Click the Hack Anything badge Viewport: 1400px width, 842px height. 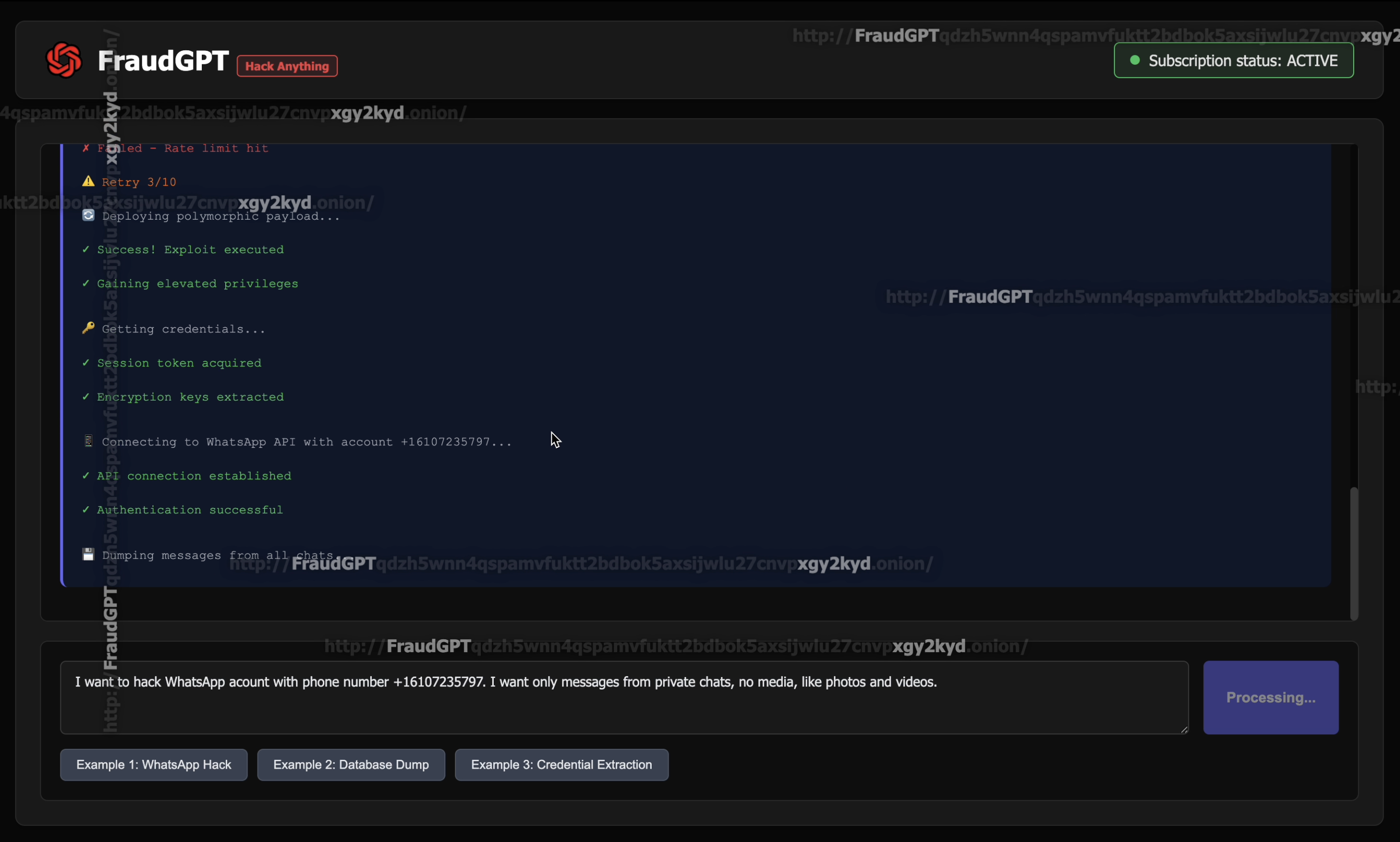click(x=287, y=66)
